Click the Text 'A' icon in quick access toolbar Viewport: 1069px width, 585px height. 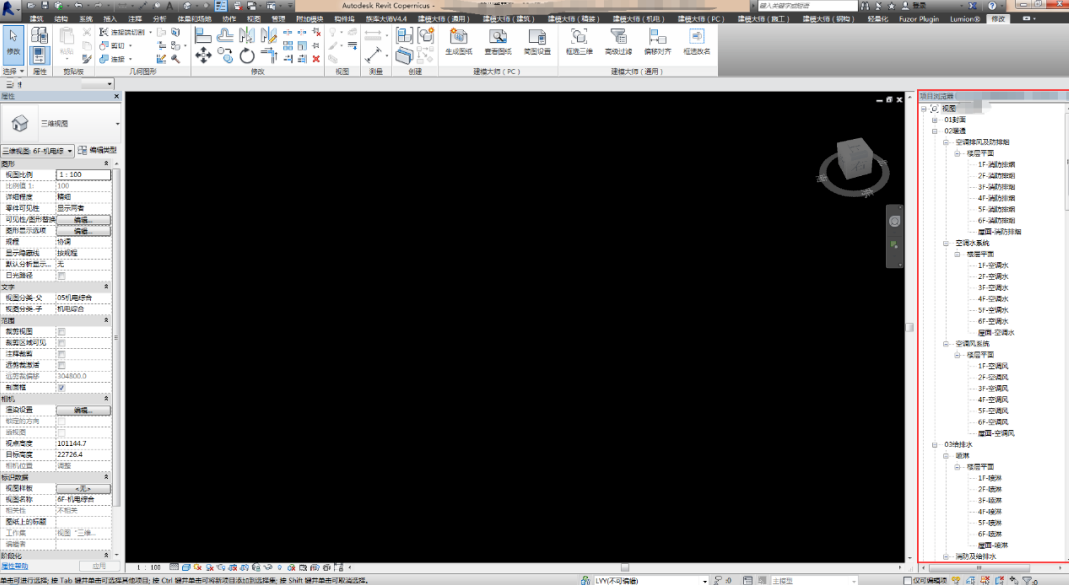[170, 5]
